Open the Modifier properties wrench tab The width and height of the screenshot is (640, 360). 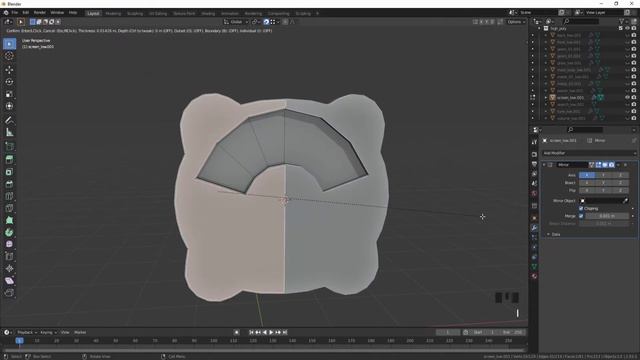click(x=534, y=228)
